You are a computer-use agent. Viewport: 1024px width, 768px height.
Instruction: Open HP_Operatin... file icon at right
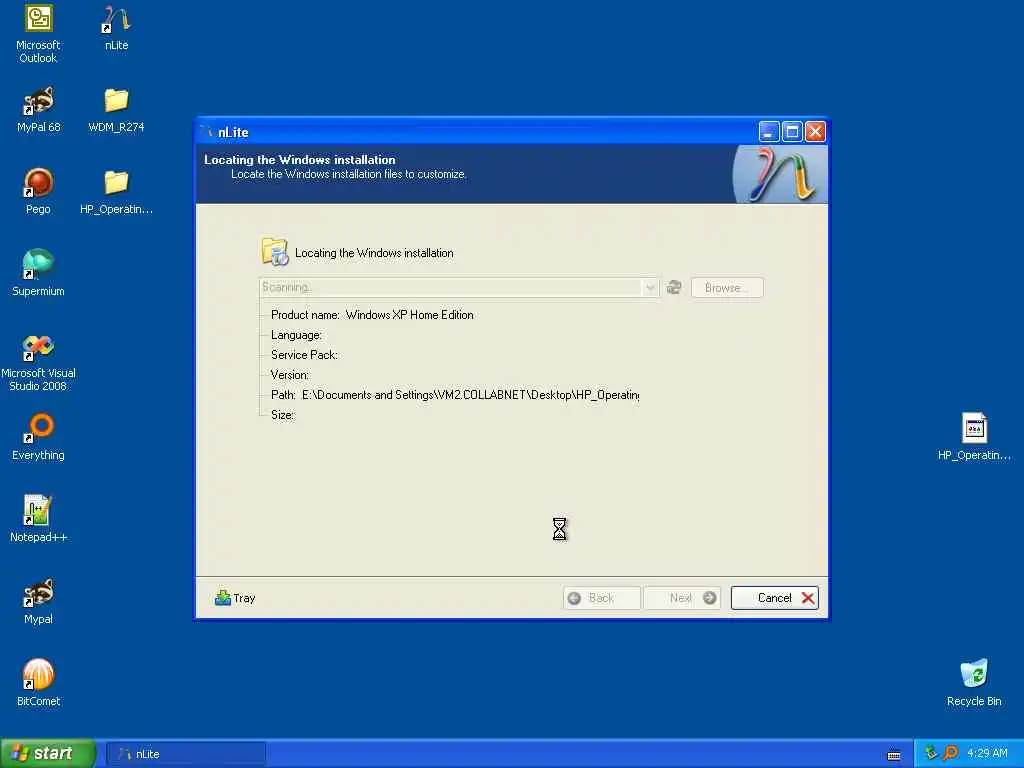[x=974, y=438]
